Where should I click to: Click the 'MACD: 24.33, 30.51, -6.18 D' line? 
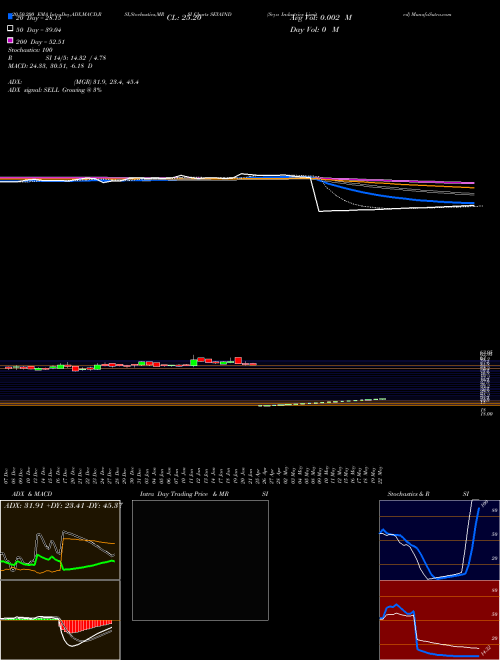click(x=50, y=66)
